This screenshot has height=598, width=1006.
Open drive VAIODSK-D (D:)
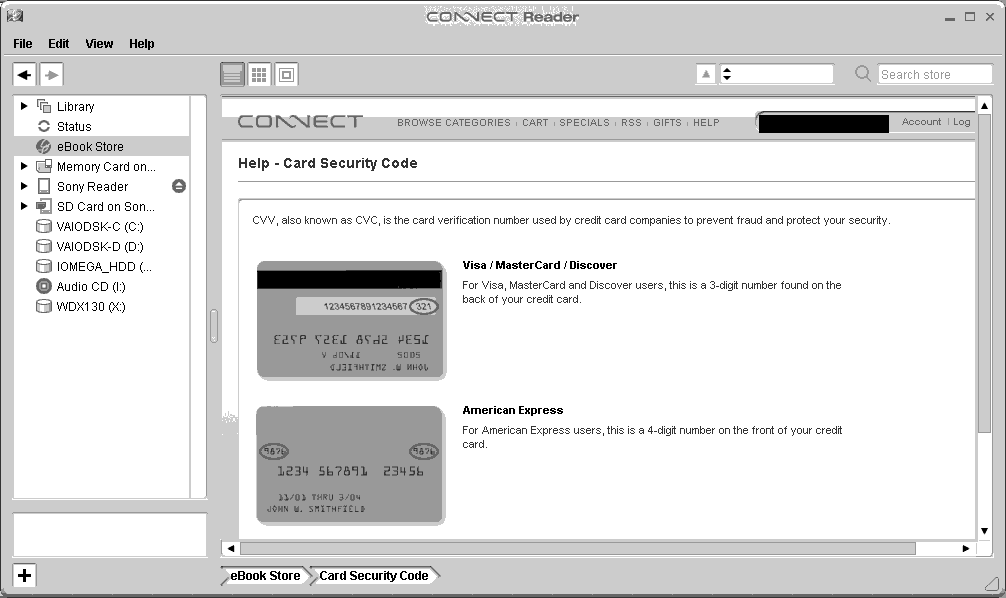tap(99, 246)
